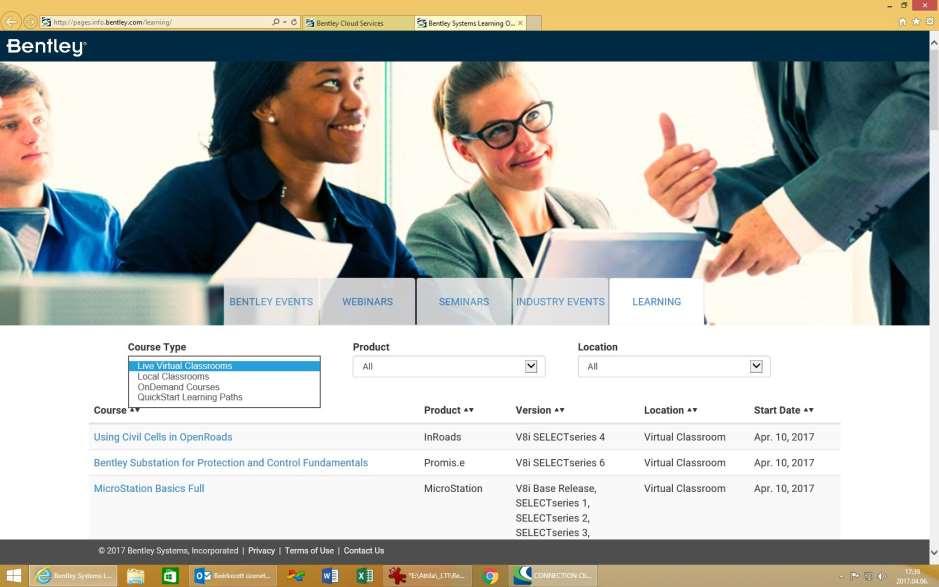This screenshot has height=587, width=939.
Task: Open the Favorites star icon
Action: point(916,22)
